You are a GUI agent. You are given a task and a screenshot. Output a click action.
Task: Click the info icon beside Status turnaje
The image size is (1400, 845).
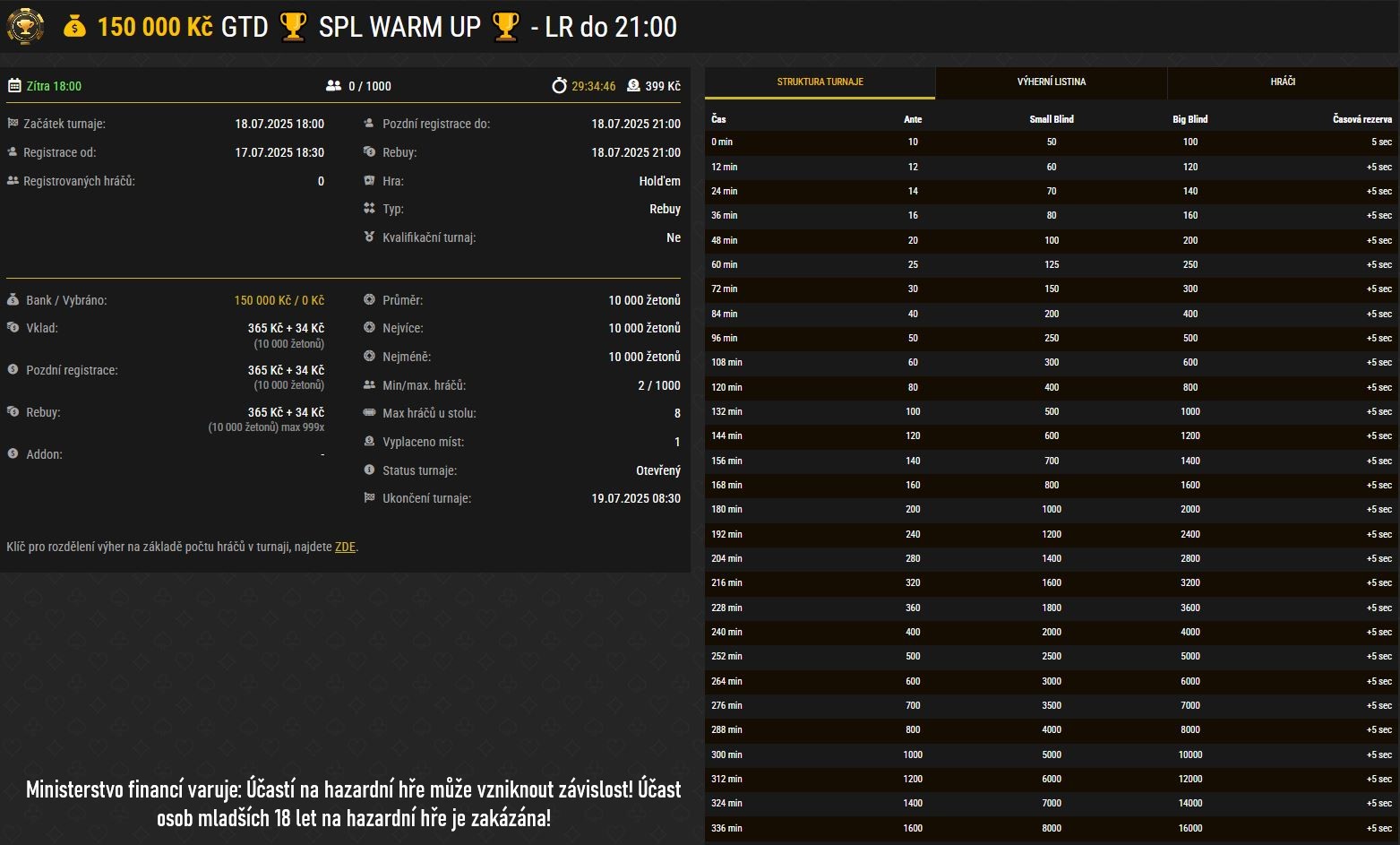[369, 470]
